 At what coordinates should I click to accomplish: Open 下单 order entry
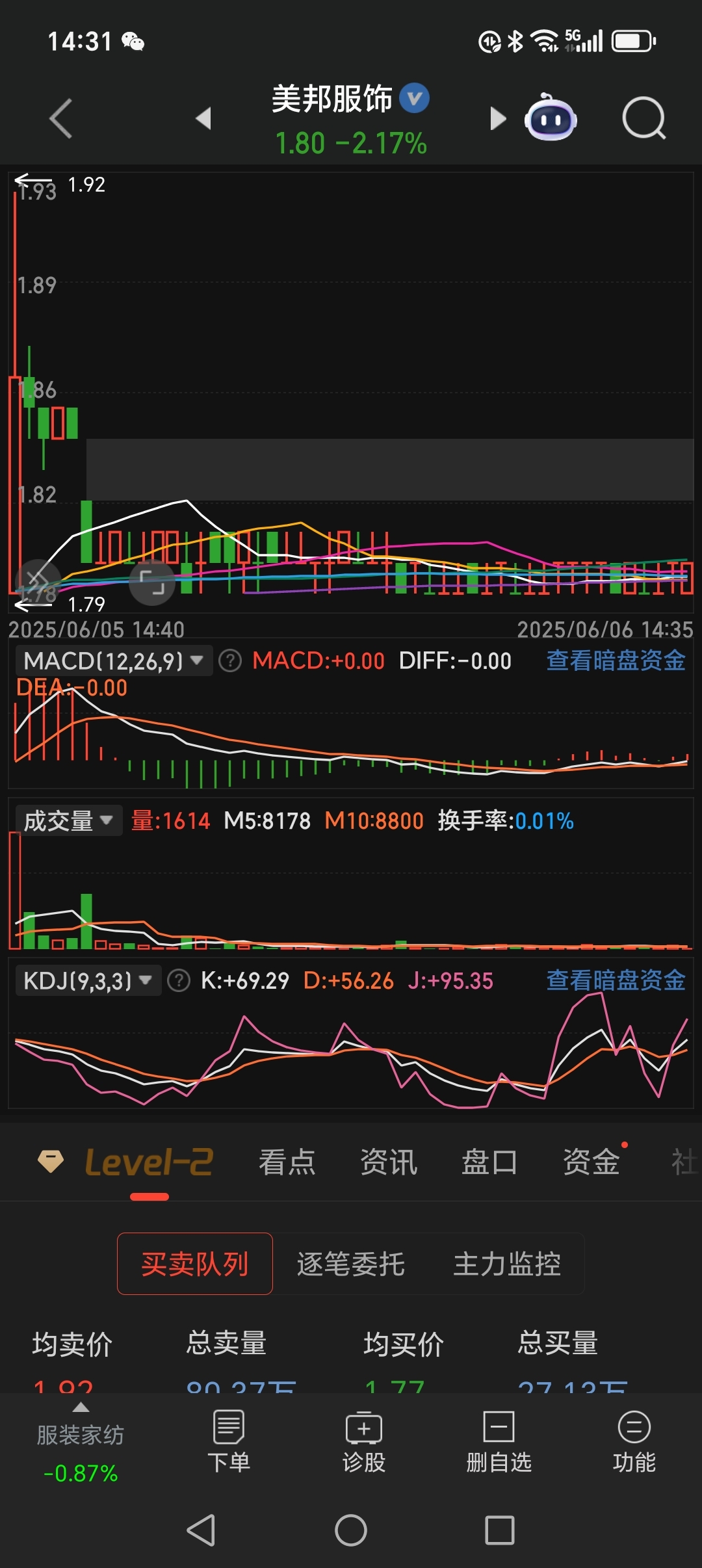pyautogui.click(x=229, y=1441)
